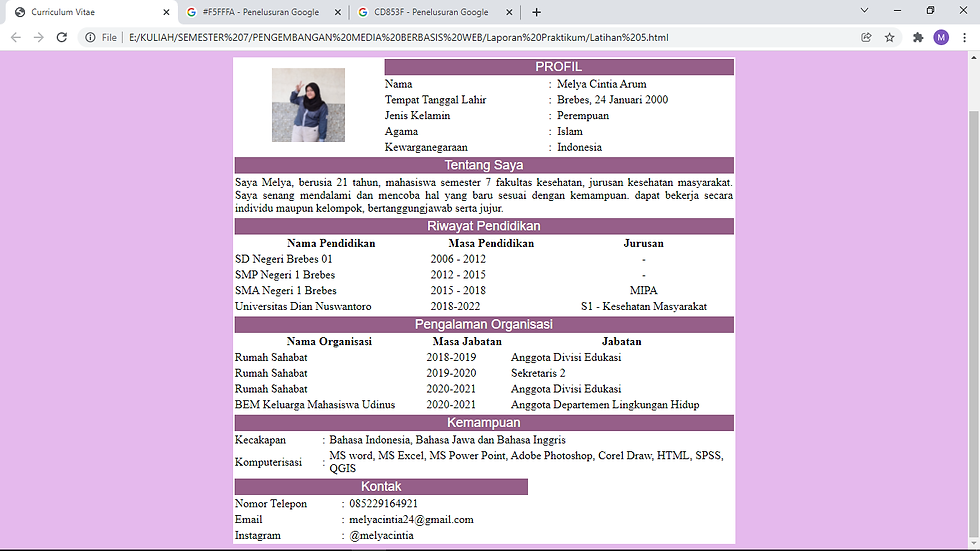
Task: Click the Kemampuan section header
Action: (484, 423)
